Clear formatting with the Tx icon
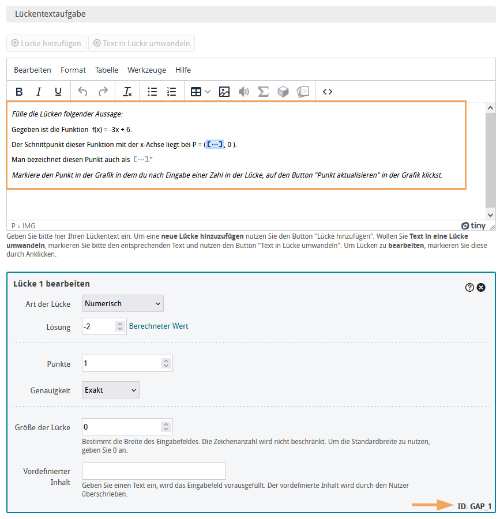The height and width of the screenshot is (519, 500). (127, 92)
